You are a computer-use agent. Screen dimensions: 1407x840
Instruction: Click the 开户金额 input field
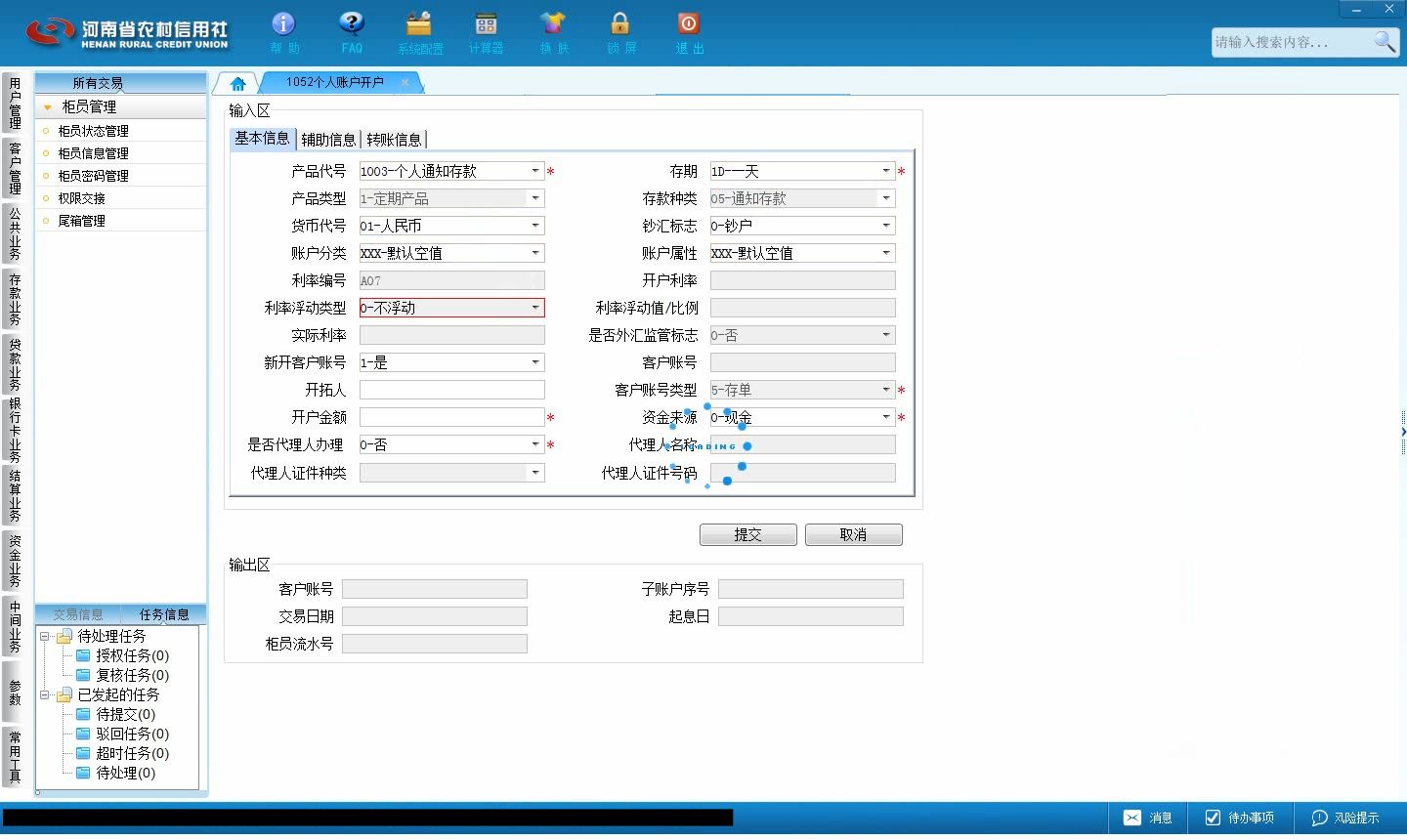pos(452,417)
